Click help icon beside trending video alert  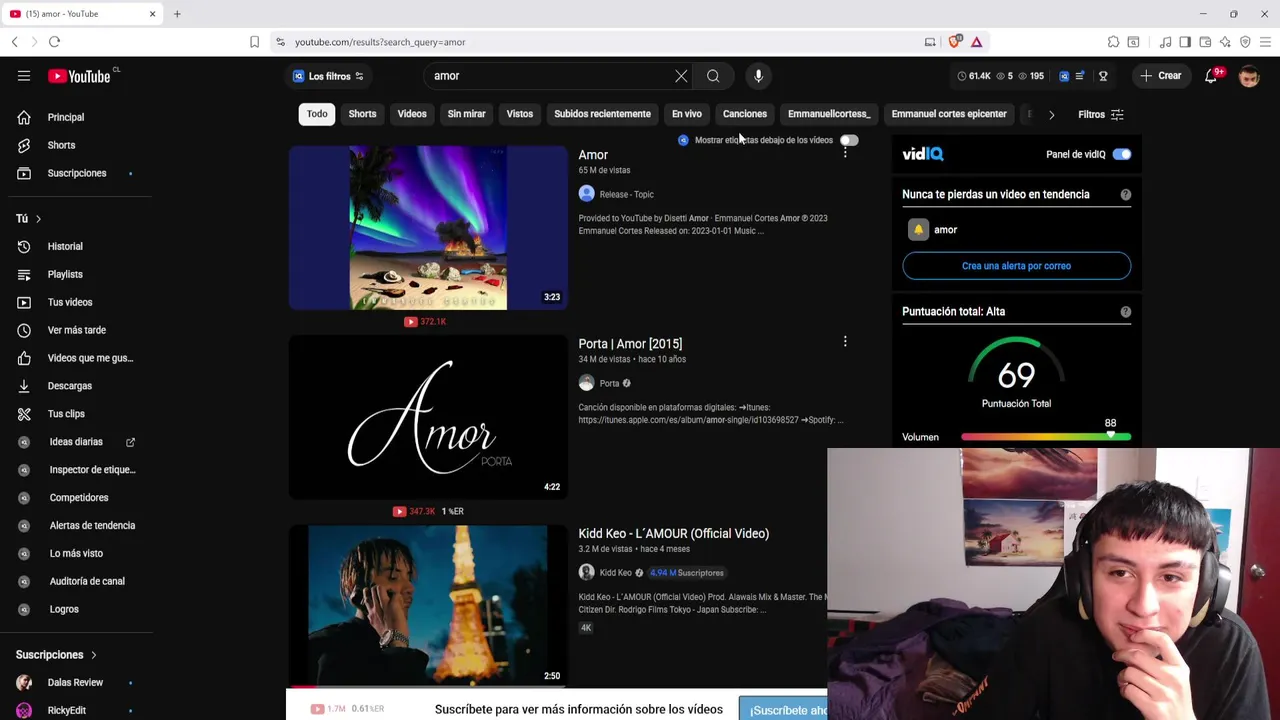[x=1126, y=195]
